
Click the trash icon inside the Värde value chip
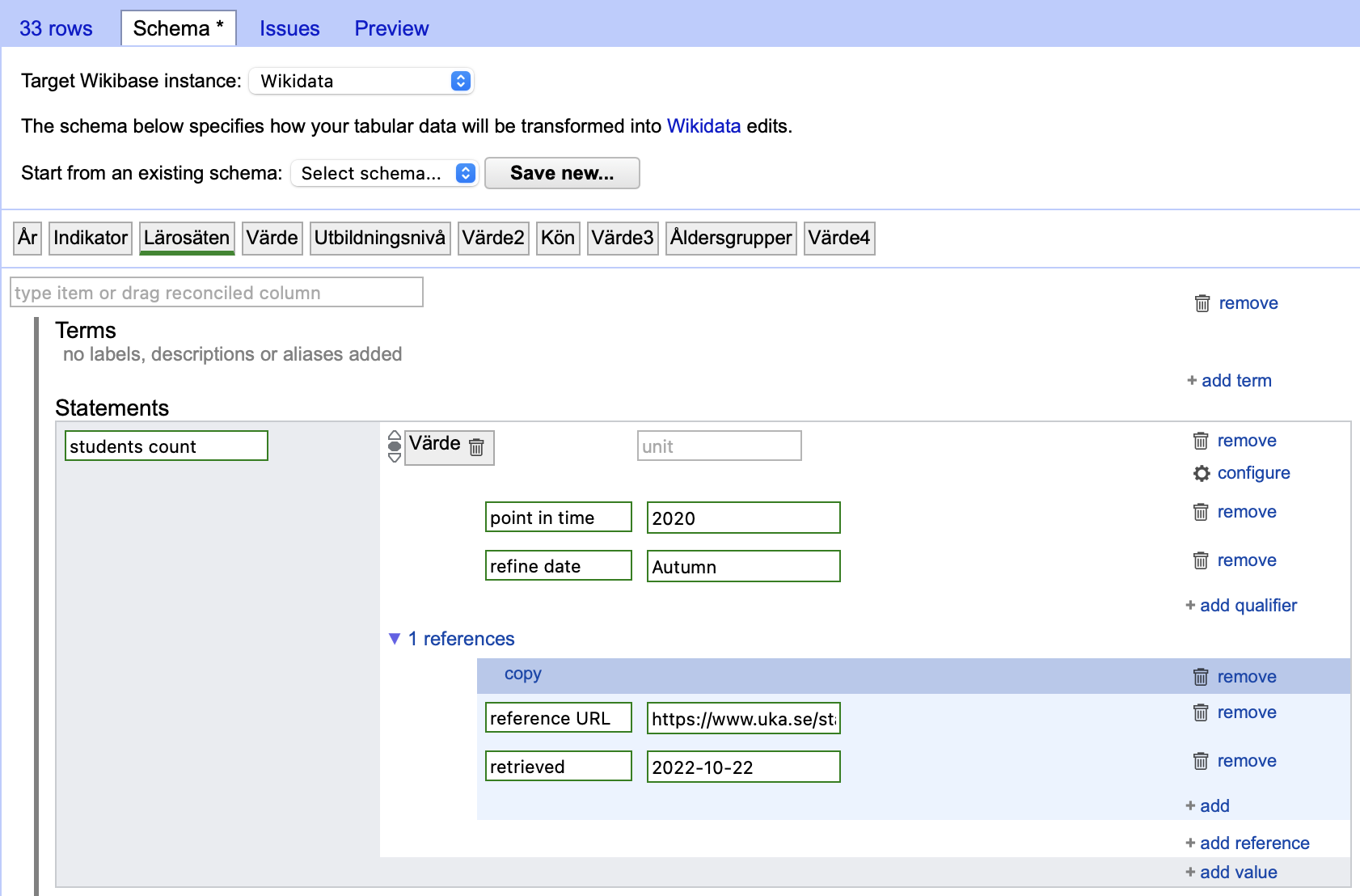coord(477,446)
